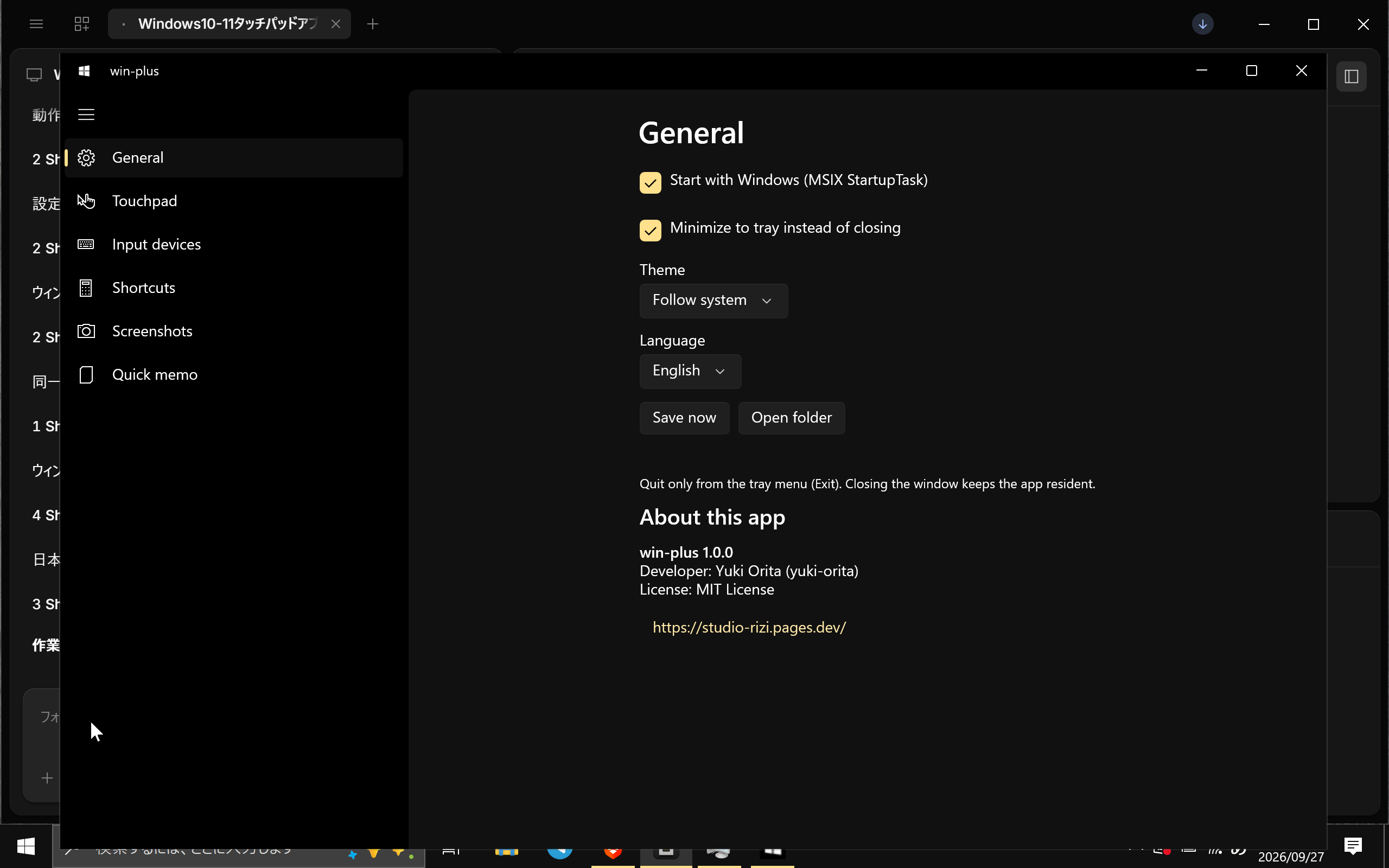The height and width of the screenshot is (868, 1389).
Task: Toggle the side panel icon in background app
Action: [x=1351, y=76]
